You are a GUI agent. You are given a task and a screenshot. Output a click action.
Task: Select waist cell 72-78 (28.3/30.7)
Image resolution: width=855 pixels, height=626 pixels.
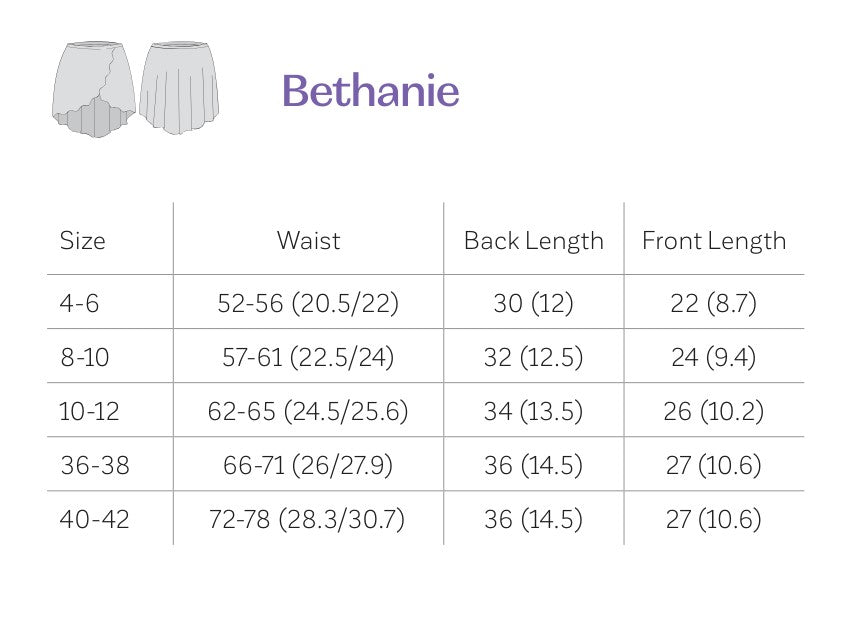click(308, 519)
